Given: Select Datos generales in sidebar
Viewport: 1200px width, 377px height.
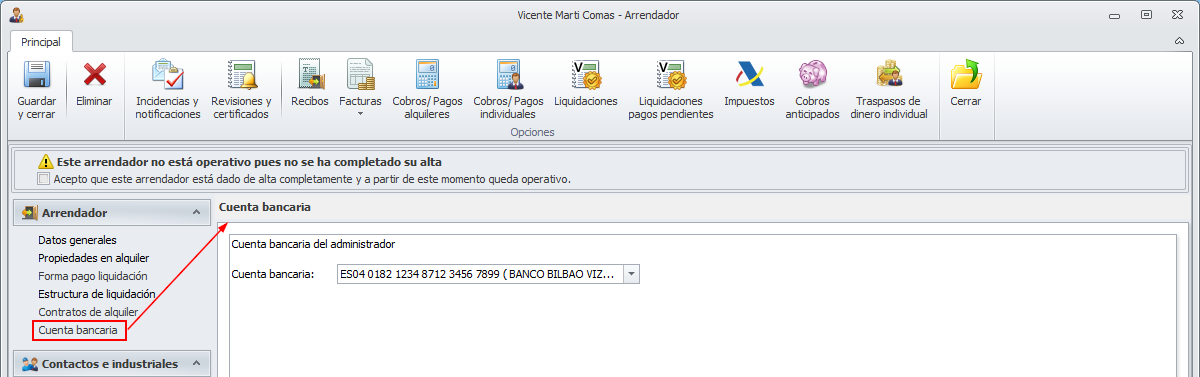Looking at the screenshot, I should [77, 240].
